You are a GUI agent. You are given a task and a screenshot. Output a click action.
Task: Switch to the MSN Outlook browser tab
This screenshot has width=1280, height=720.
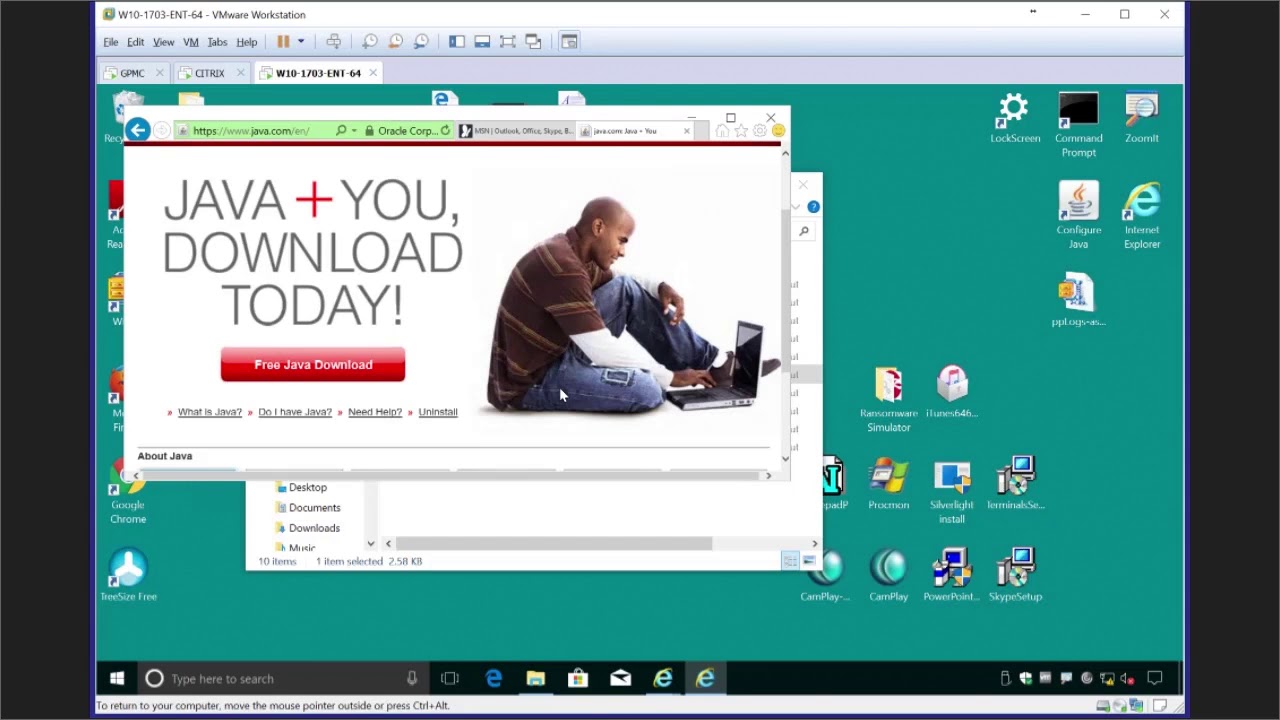pos(516,131)
